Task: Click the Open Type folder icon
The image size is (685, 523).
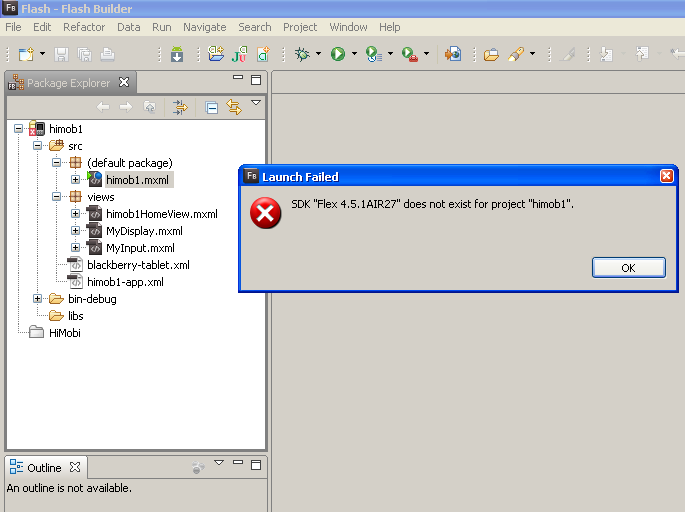Action: [x=491, y=55]
